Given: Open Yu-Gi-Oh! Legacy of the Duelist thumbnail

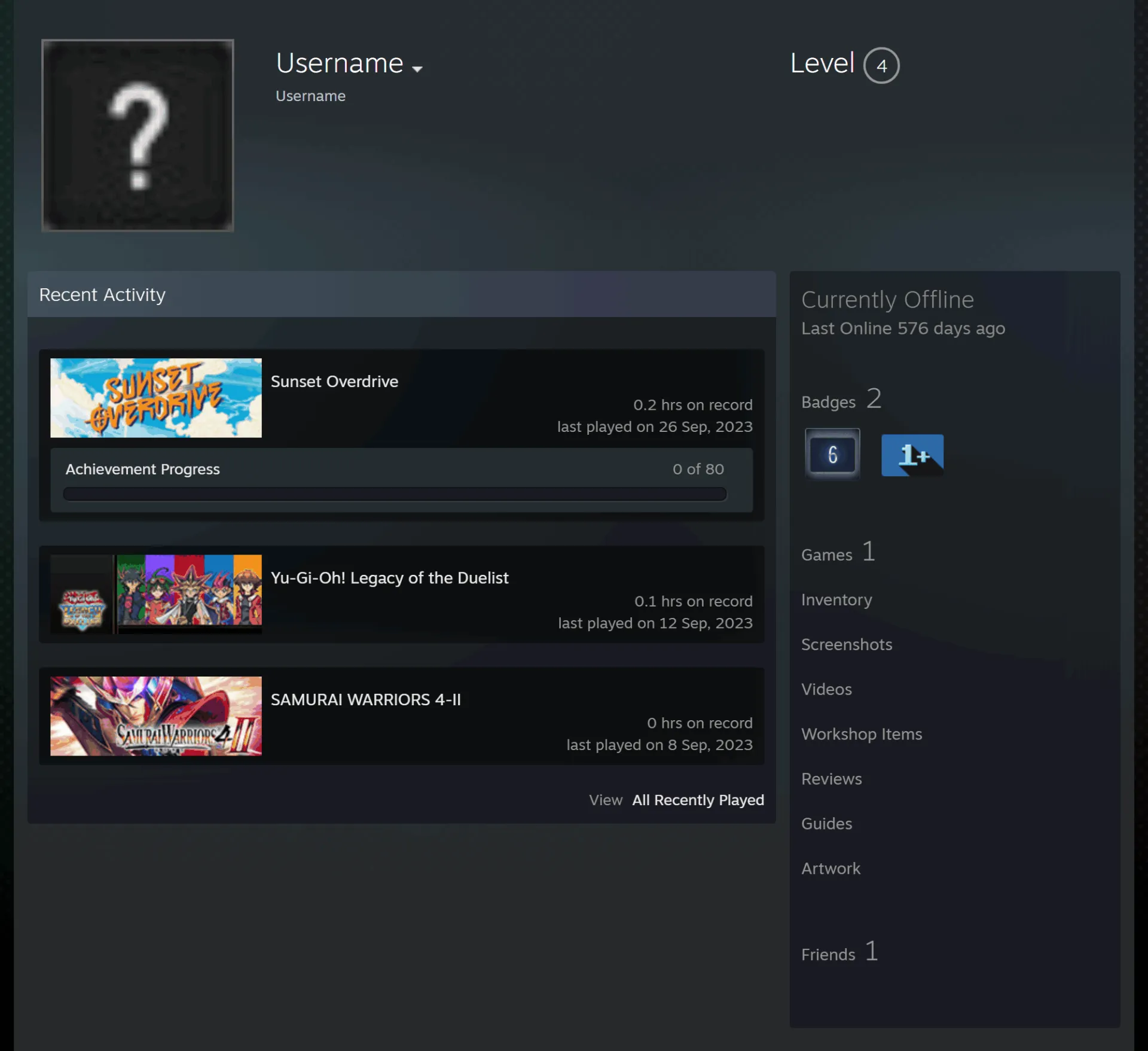Looking at the screenshot, I should [x=156, y=594].
